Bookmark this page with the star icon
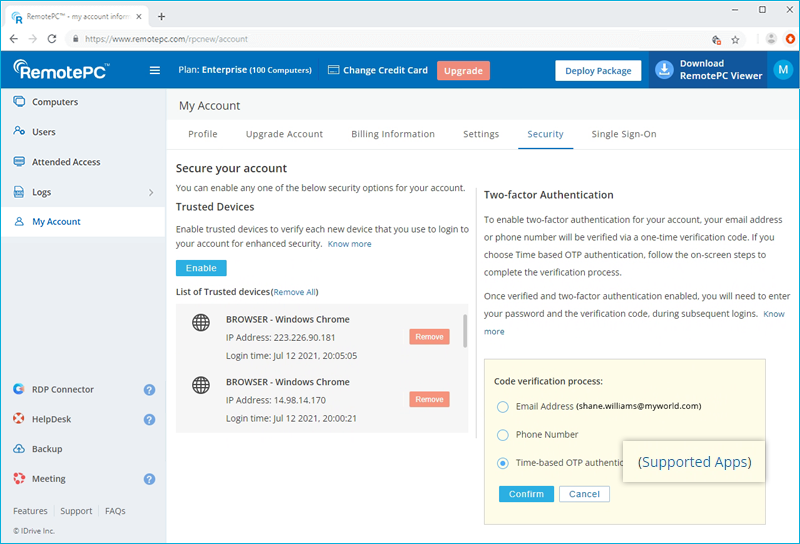This screenshot has height=544, width=800. [x=735, y=39]
